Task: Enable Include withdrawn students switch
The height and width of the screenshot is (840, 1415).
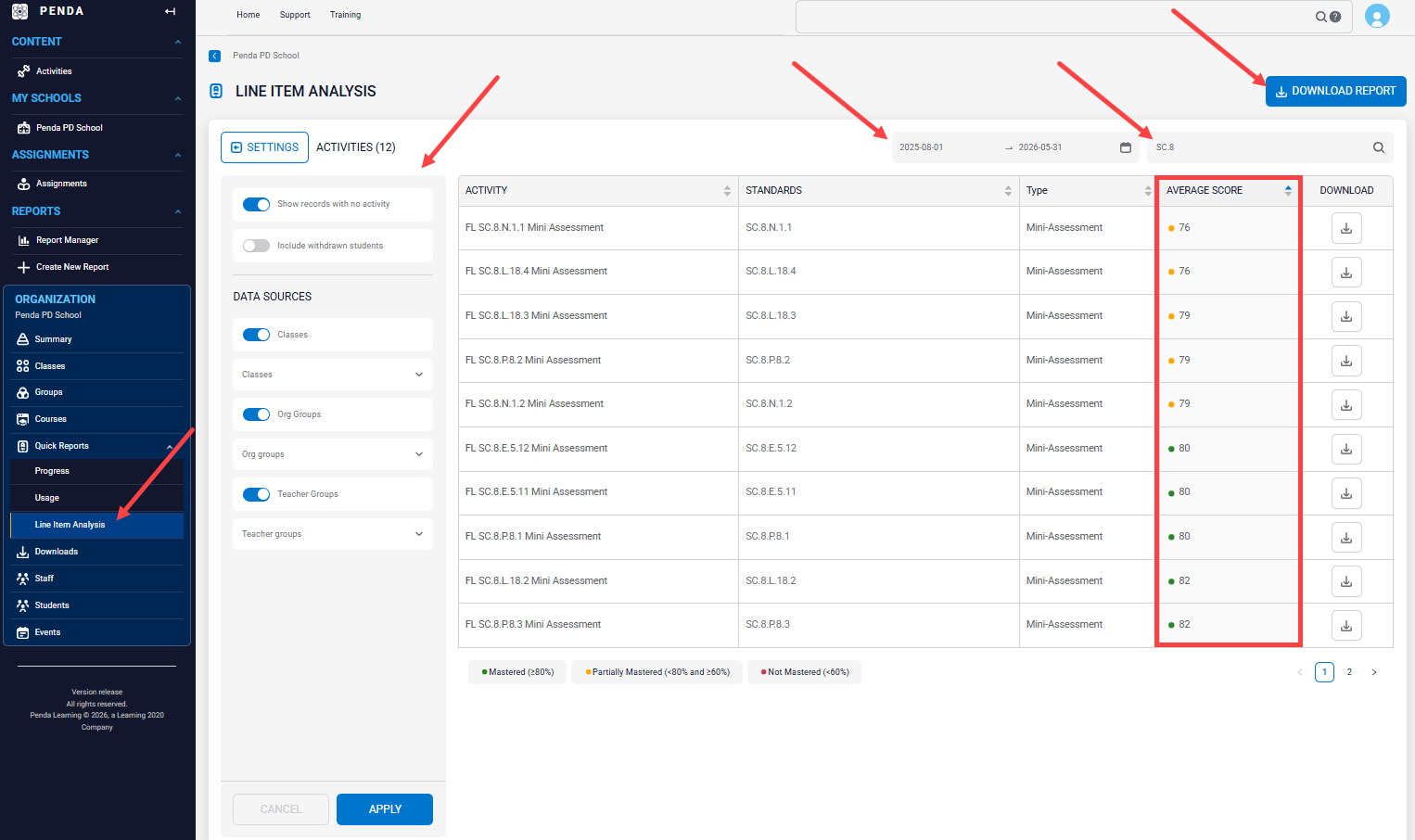Action: [256, 246]
